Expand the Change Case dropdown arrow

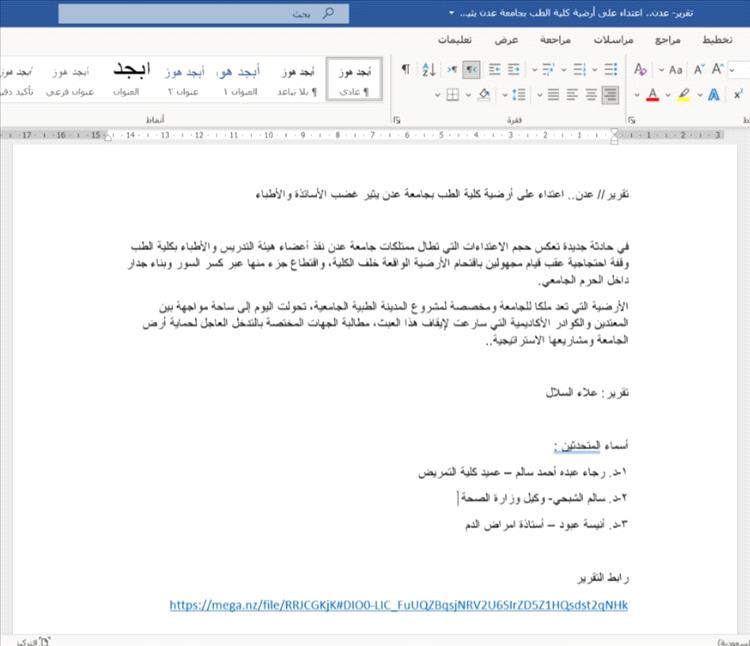(662, 70)
